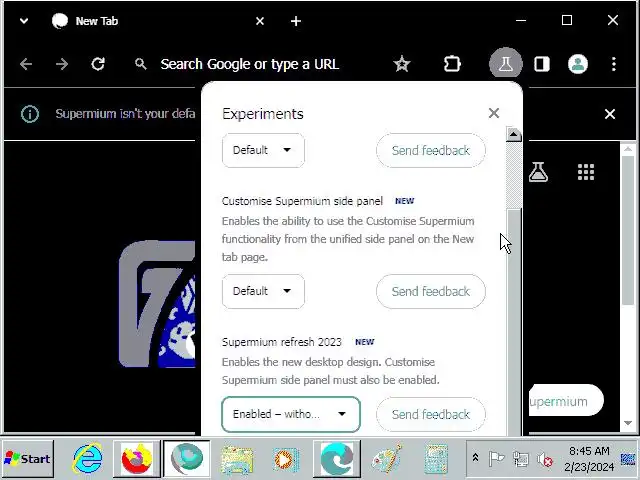Open the taskbar clock and date
Viewport: 640px width, 480px height.
pyautogui.click(x=589, y=459)
